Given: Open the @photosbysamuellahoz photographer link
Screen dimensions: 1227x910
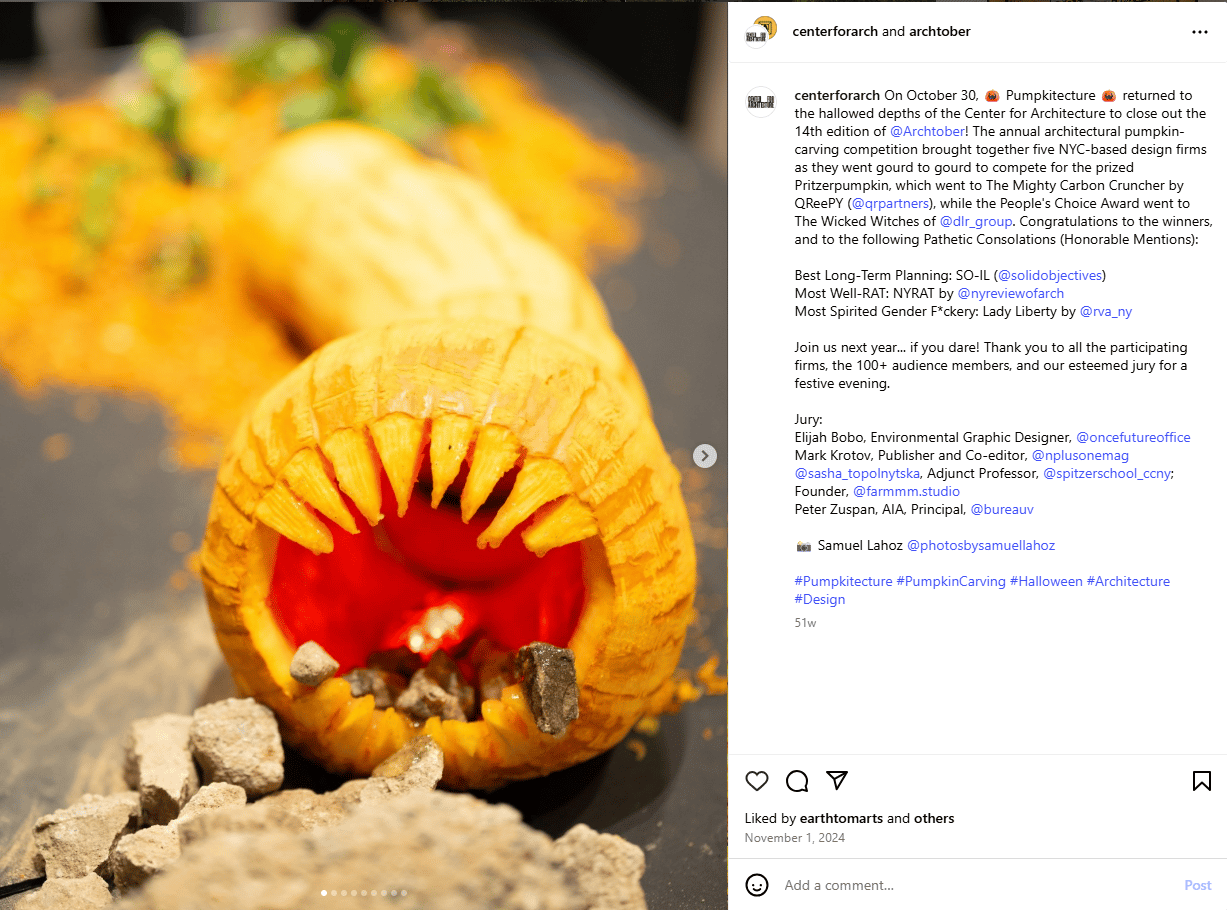Looking at the screenshot, I should pyautogui.click(x=981, y=545).
